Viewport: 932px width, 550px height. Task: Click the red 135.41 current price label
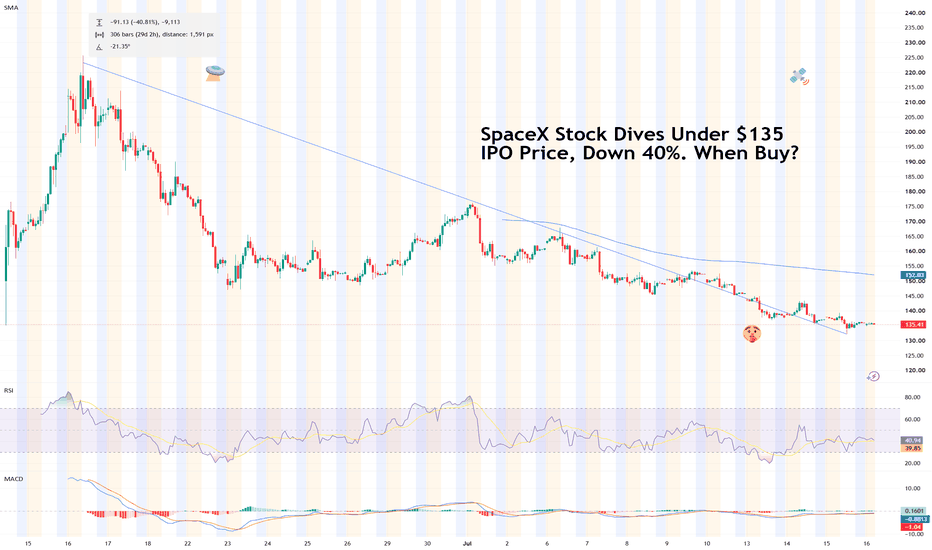point(914,325)
